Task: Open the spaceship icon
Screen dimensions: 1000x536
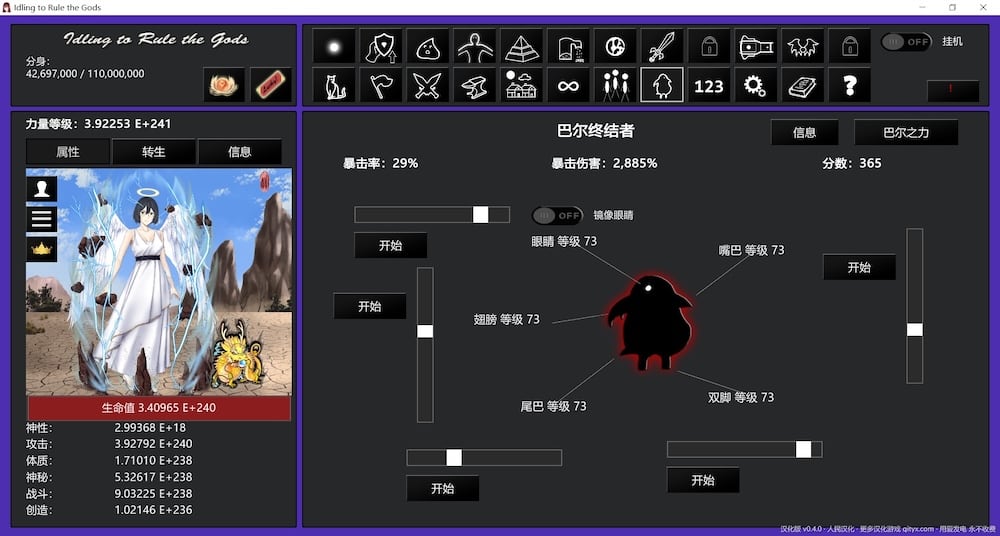Action: coord(756,46)
